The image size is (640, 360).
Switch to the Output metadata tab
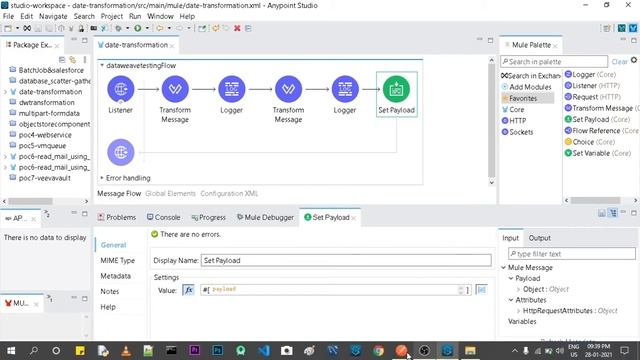pyautogui.click(x=539, y=238)
